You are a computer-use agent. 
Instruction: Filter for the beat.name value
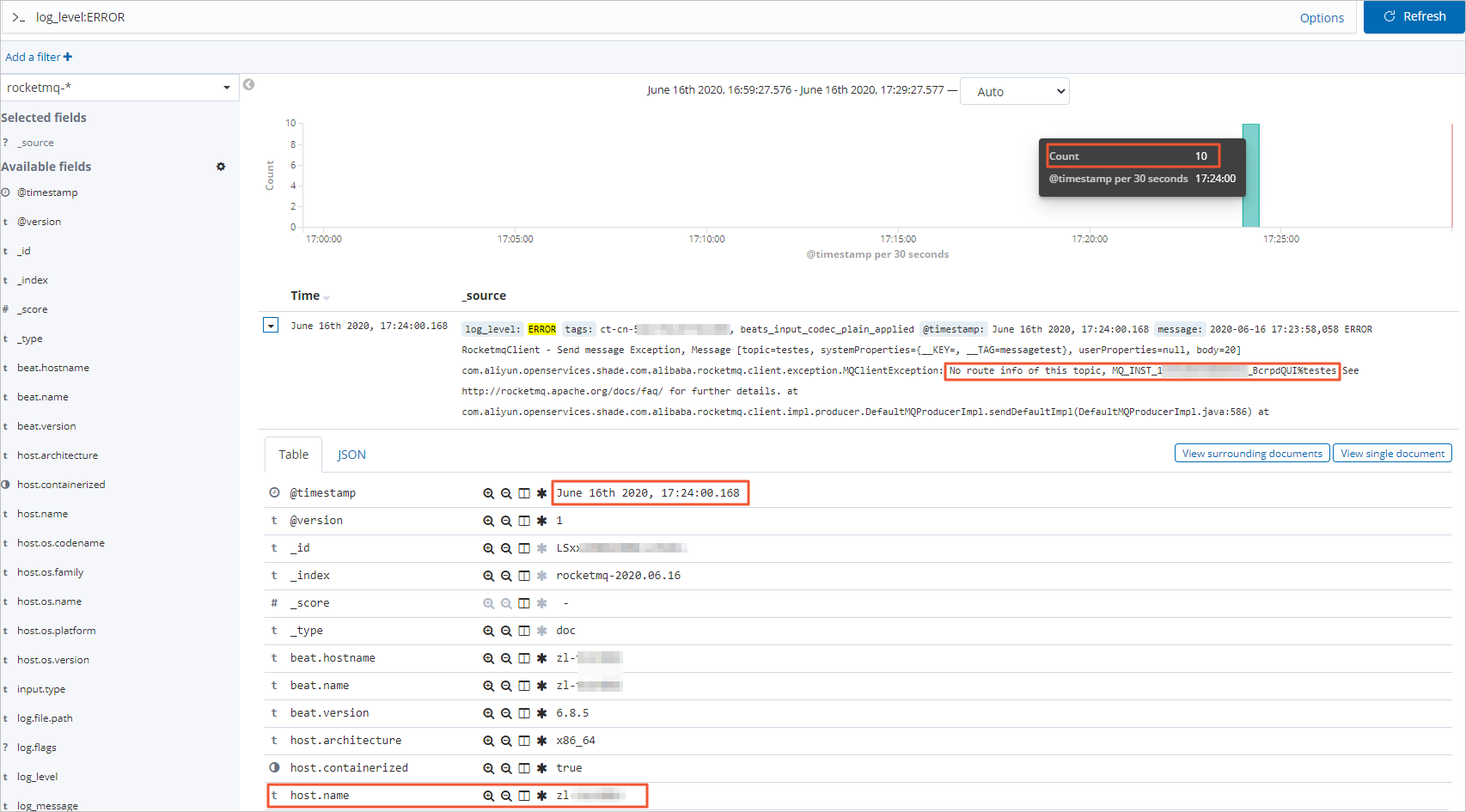(x=488, y=686)
